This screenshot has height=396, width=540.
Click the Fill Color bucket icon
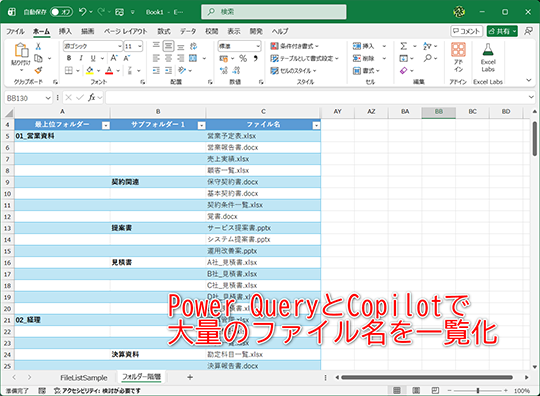pyautogui.click(x=90, y=71)
